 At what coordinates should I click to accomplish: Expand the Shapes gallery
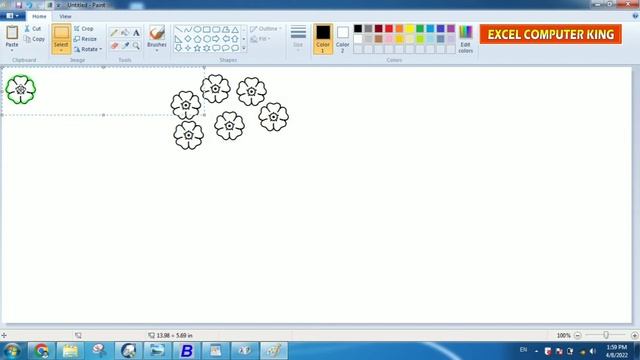coord(244,48)
